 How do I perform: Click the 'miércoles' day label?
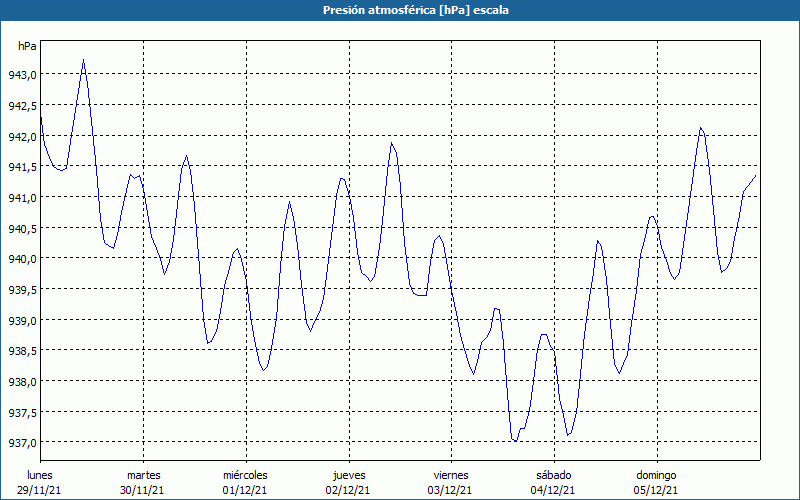click(x=245, y=475)
